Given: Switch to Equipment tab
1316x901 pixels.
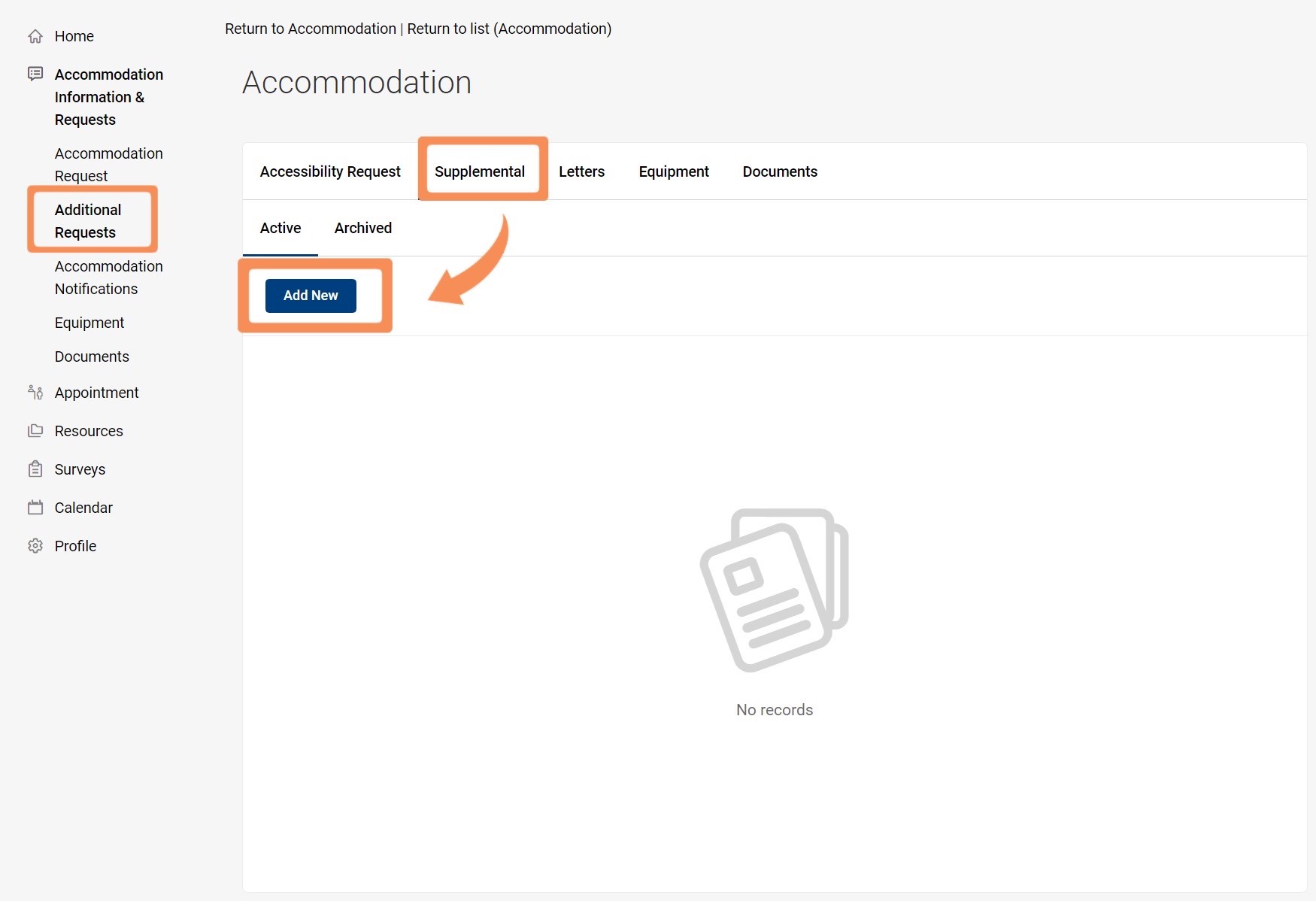Looking at the screenshot, I should 674,171.
